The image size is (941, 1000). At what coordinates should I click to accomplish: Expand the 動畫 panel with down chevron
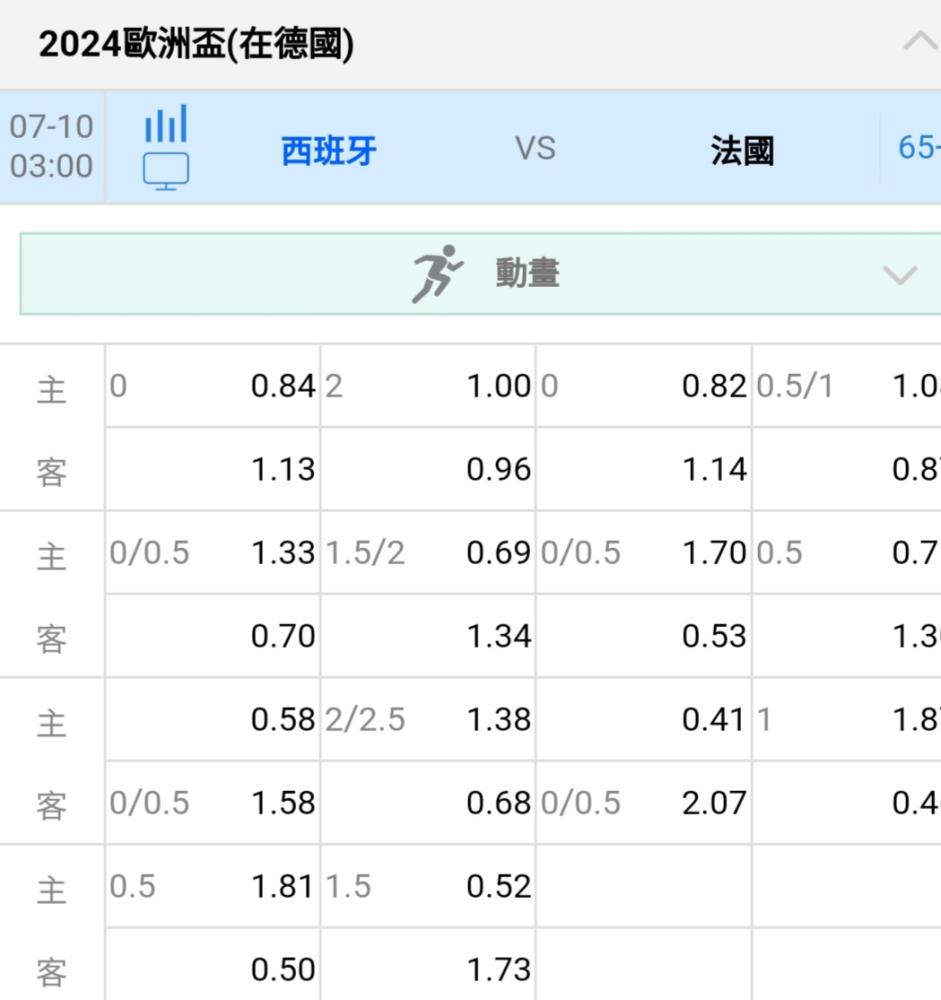click(900, 275)
